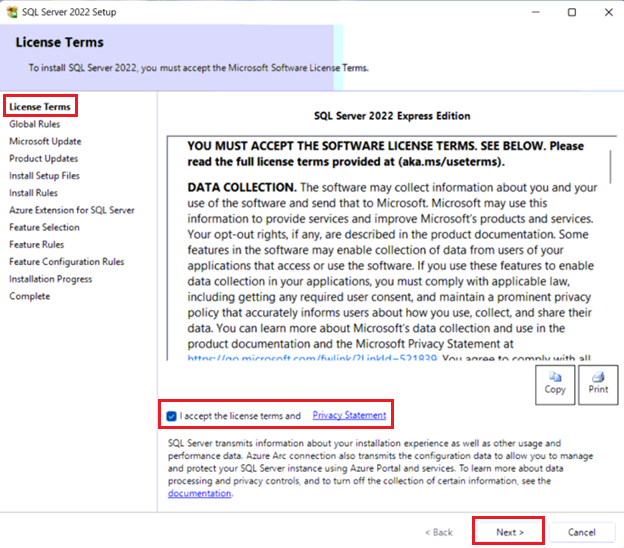The height and width of the screenshot is (548, 624).
Task: Click the SQL Server 2022 Express Edition heading
Action: [392, 116]
